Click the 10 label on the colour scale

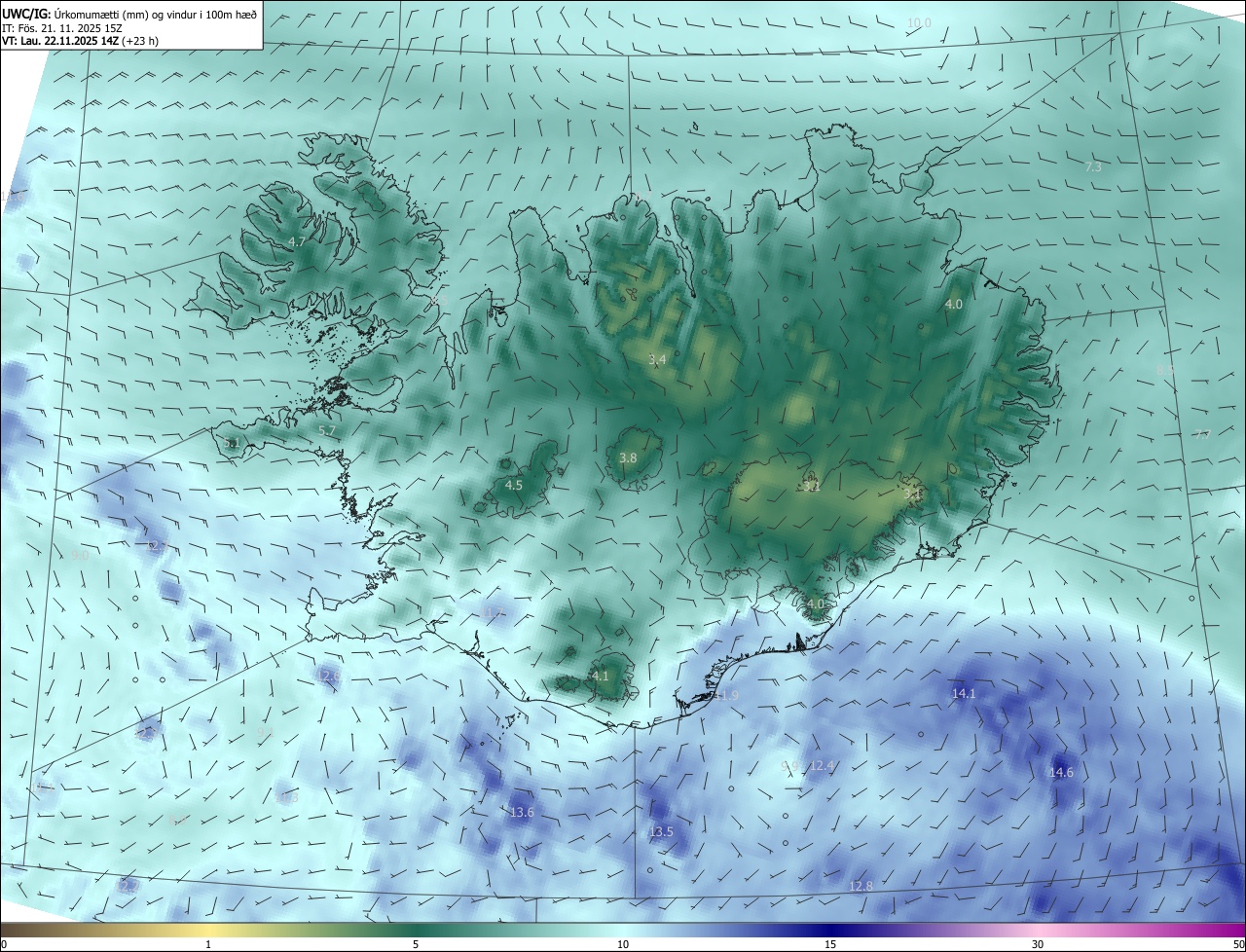(x=623, y=944)
